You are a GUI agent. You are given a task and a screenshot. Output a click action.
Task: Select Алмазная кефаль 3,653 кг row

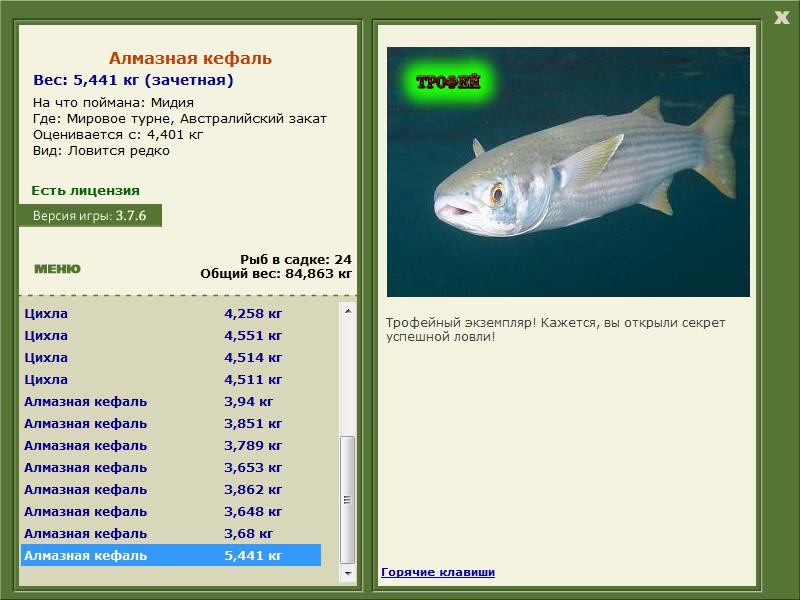tap(171, 467)
